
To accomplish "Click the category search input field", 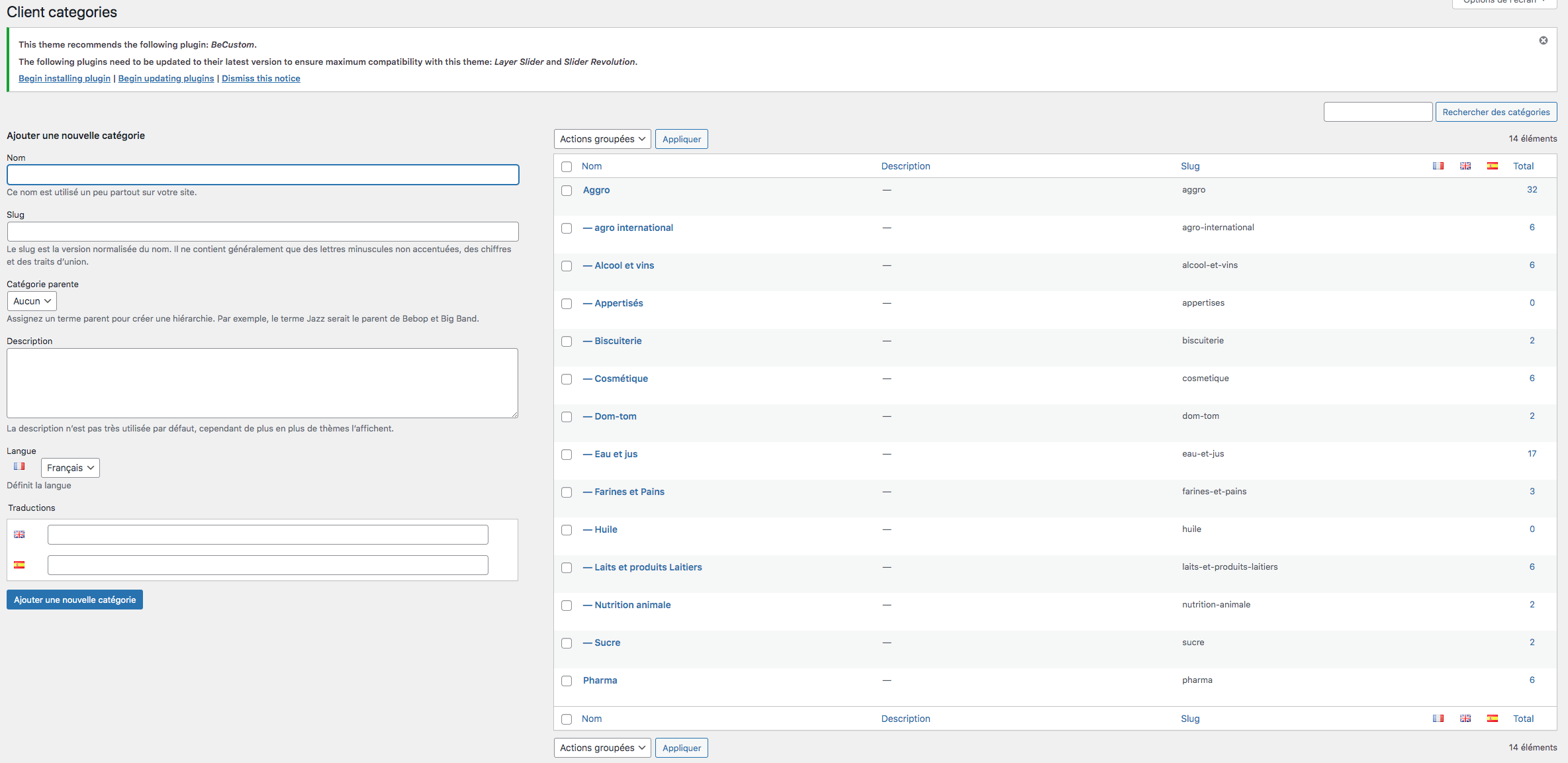I will pos(1378,112).
